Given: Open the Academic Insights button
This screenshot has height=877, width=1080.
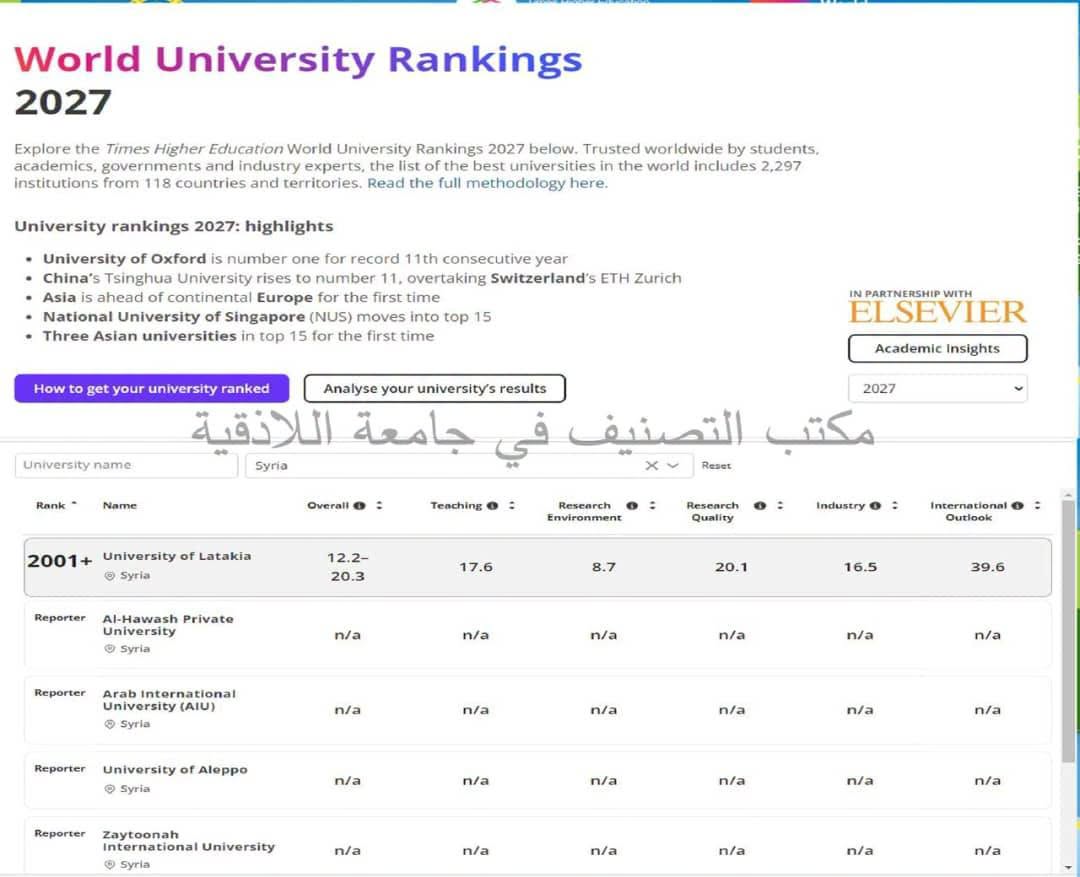Looking at the screenshot, I should pos(937,349).
